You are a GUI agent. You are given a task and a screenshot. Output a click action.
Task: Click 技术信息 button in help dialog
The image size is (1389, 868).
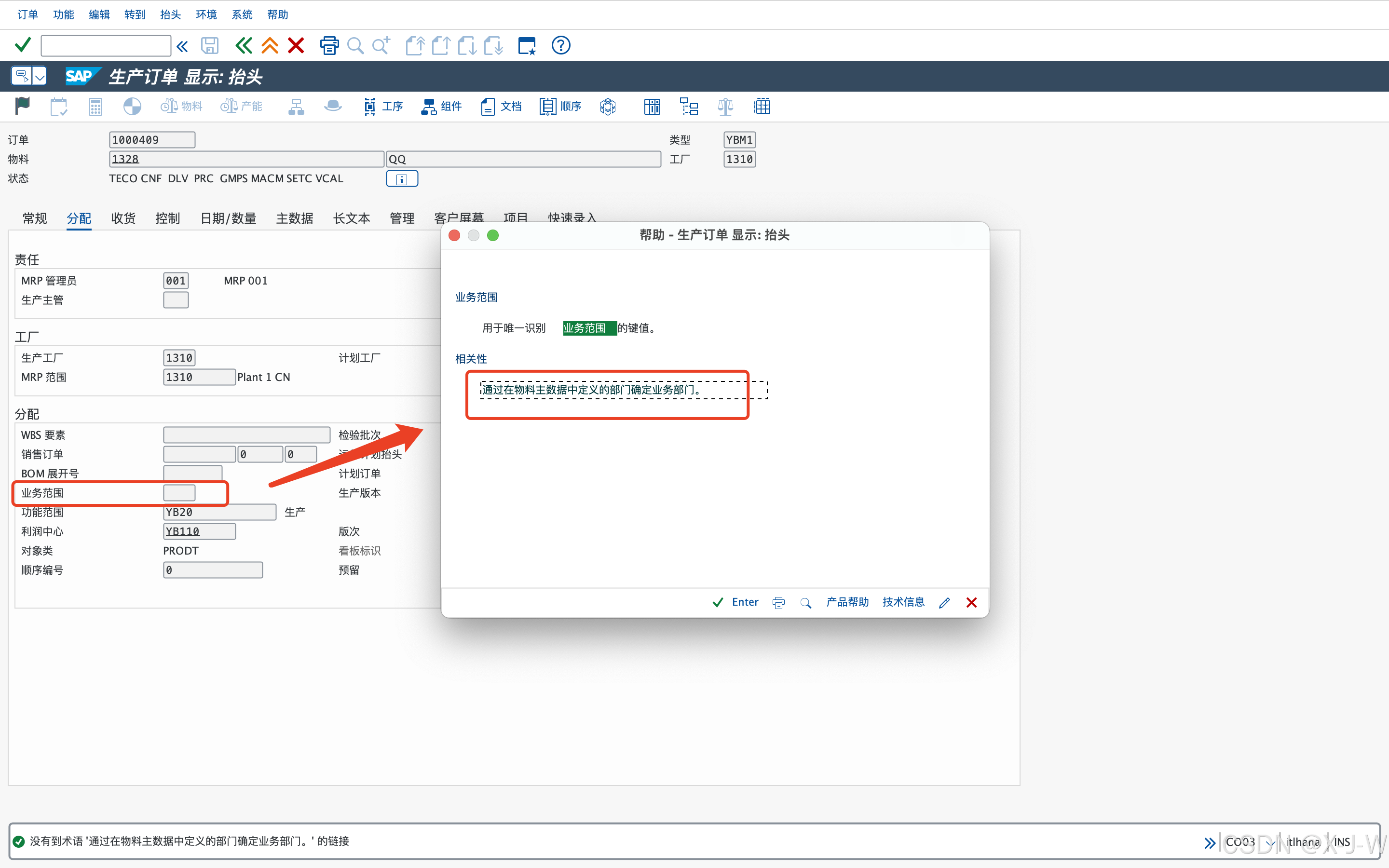coord(903,602)
